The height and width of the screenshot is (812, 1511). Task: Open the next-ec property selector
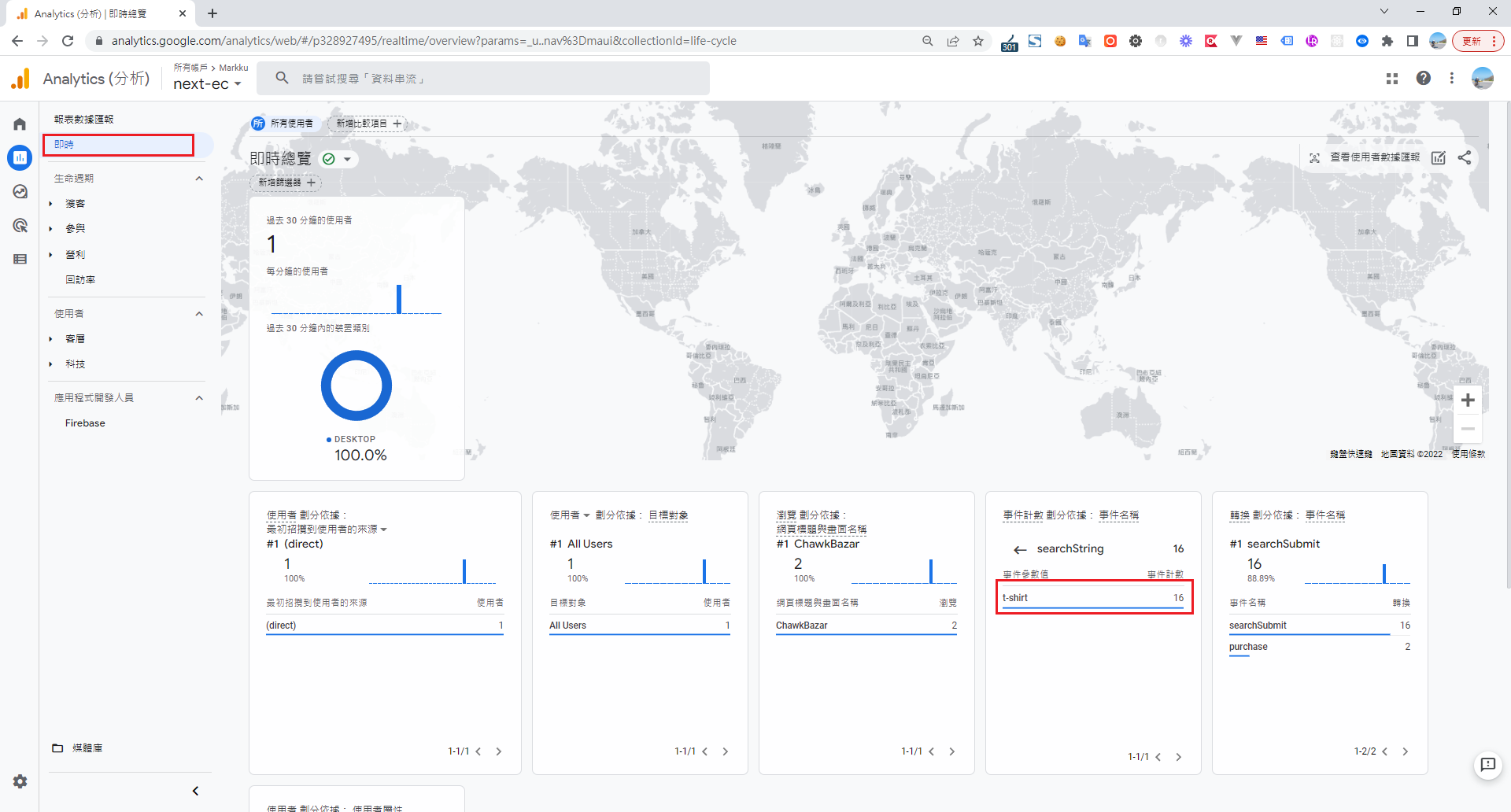207,84
